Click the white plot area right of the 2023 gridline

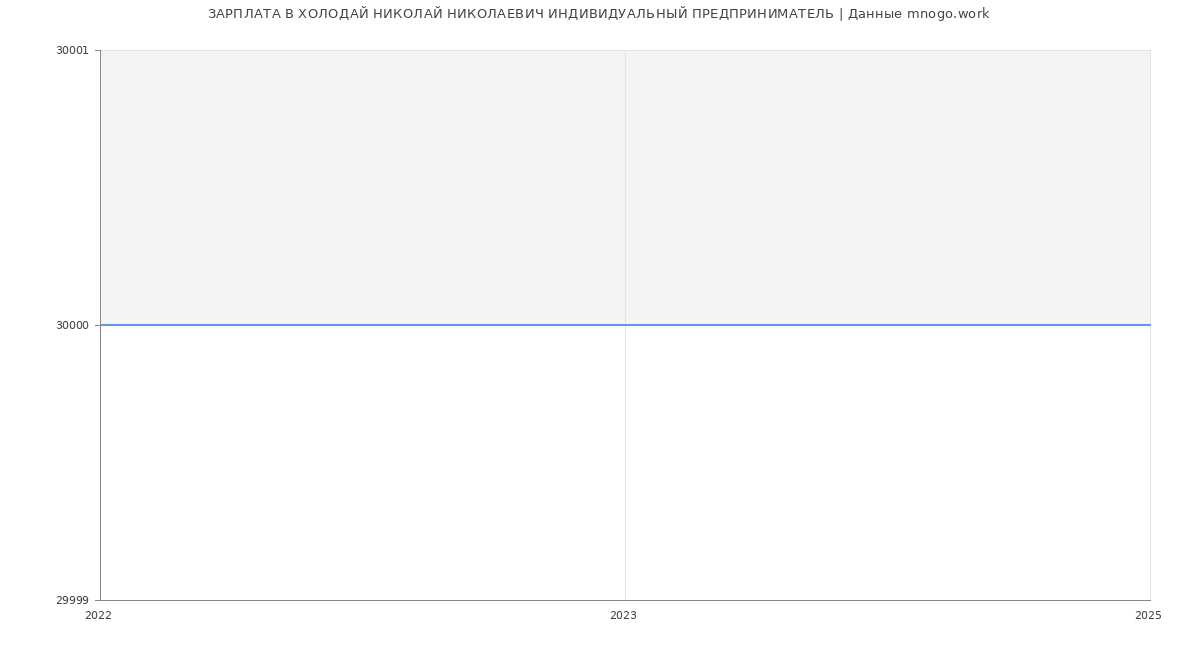pos(890,462)
